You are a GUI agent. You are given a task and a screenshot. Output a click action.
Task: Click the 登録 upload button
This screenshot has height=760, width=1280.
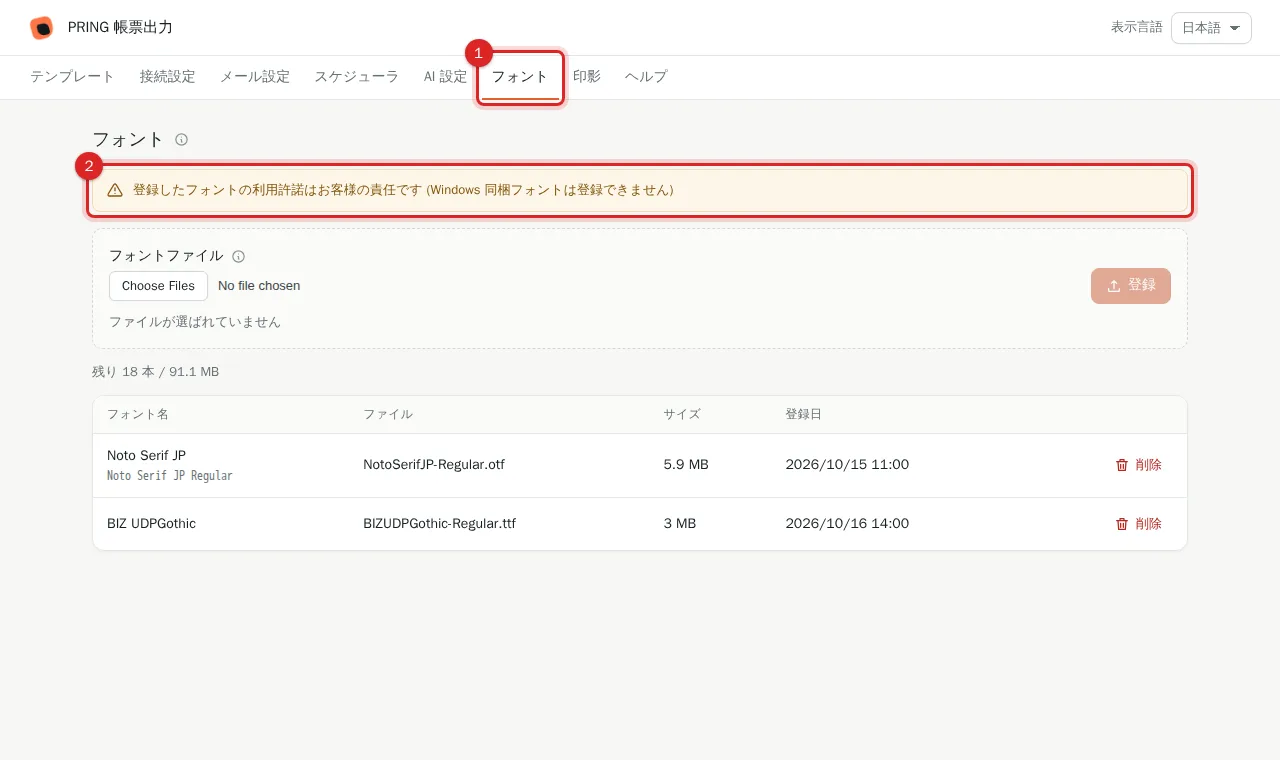[1131, 286]
